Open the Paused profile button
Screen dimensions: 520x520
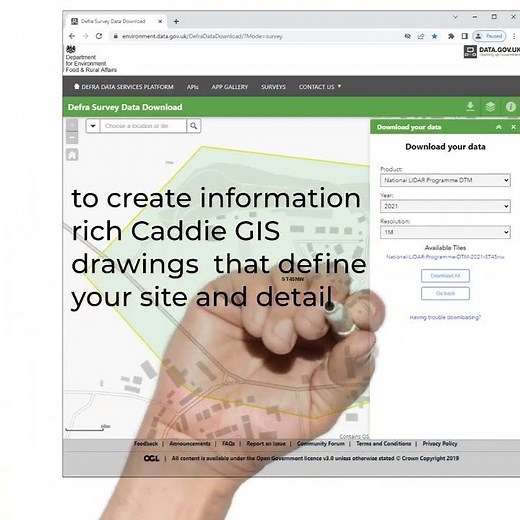[x=489, y=36]
